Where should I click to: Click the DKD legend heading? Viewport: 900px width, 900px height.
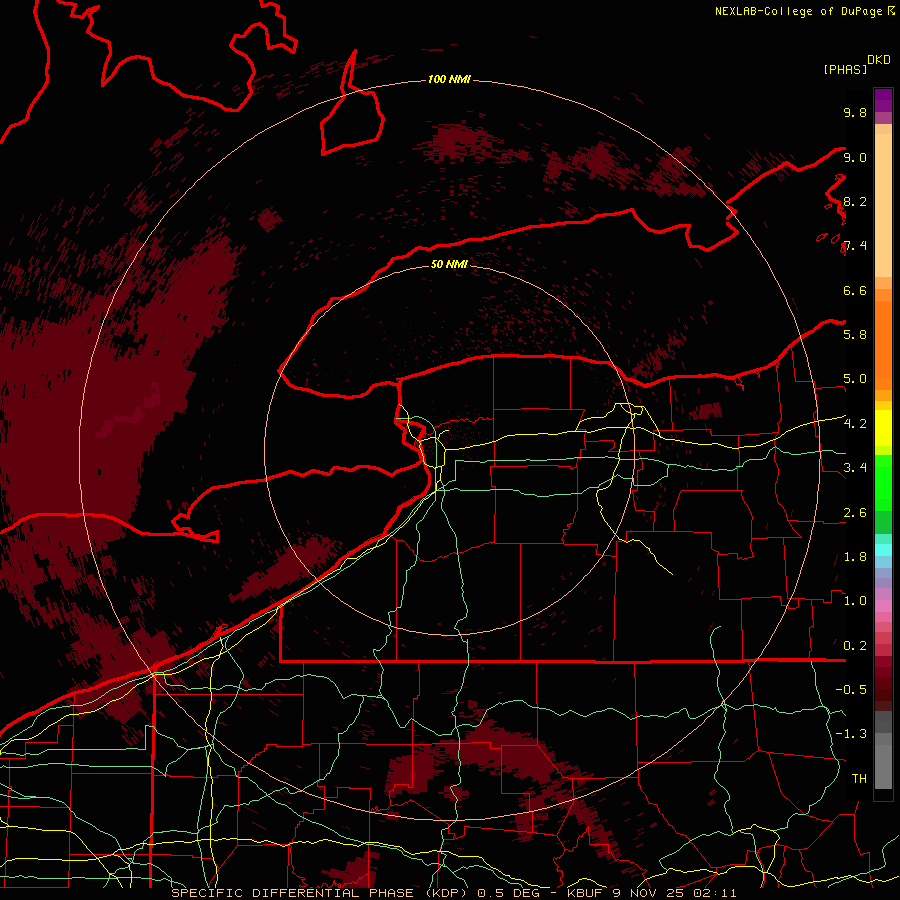[x=879, y=60]
